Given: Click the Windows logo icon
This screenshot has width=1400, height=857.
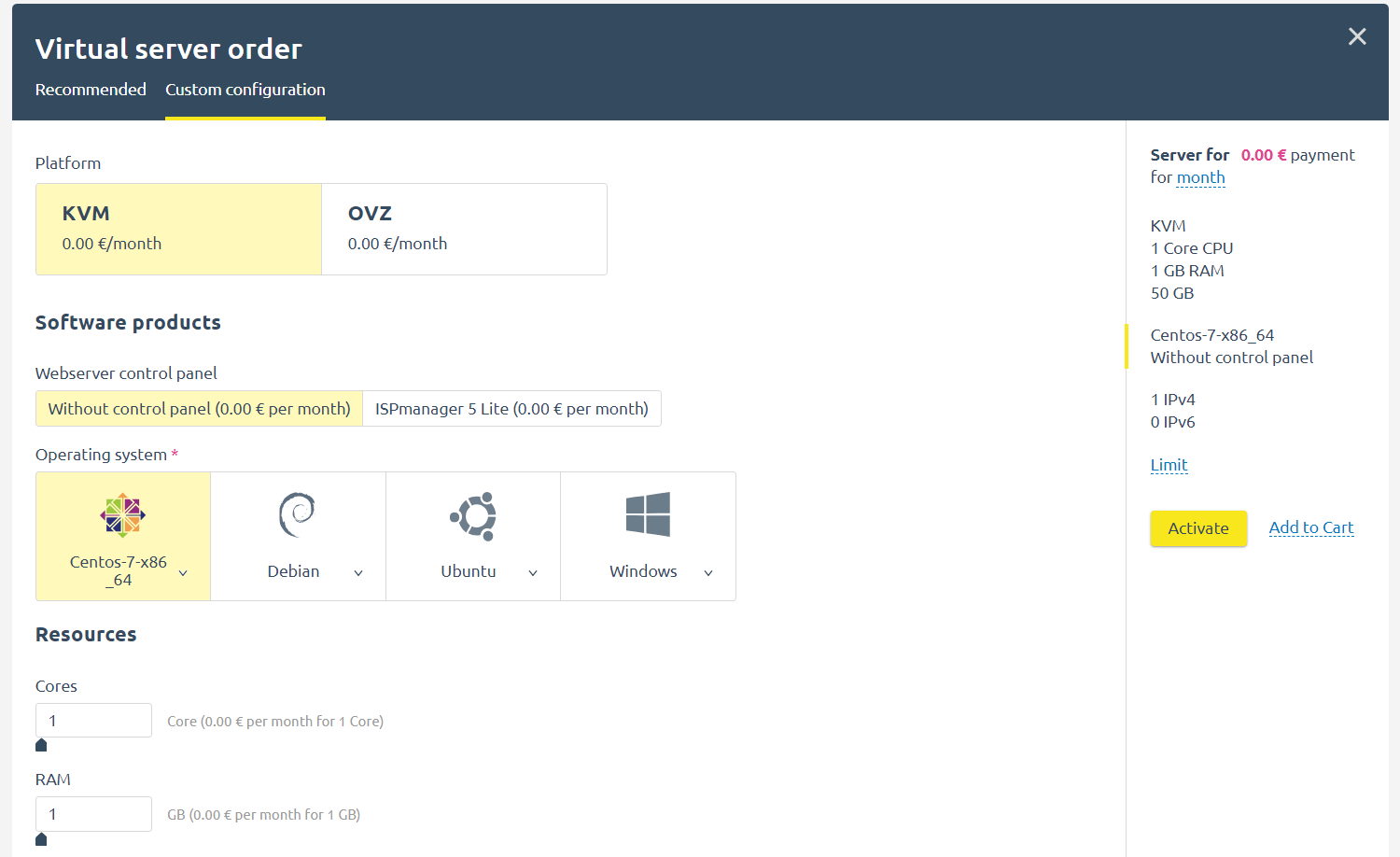Looking at the screenshot, I should point(648,514).
